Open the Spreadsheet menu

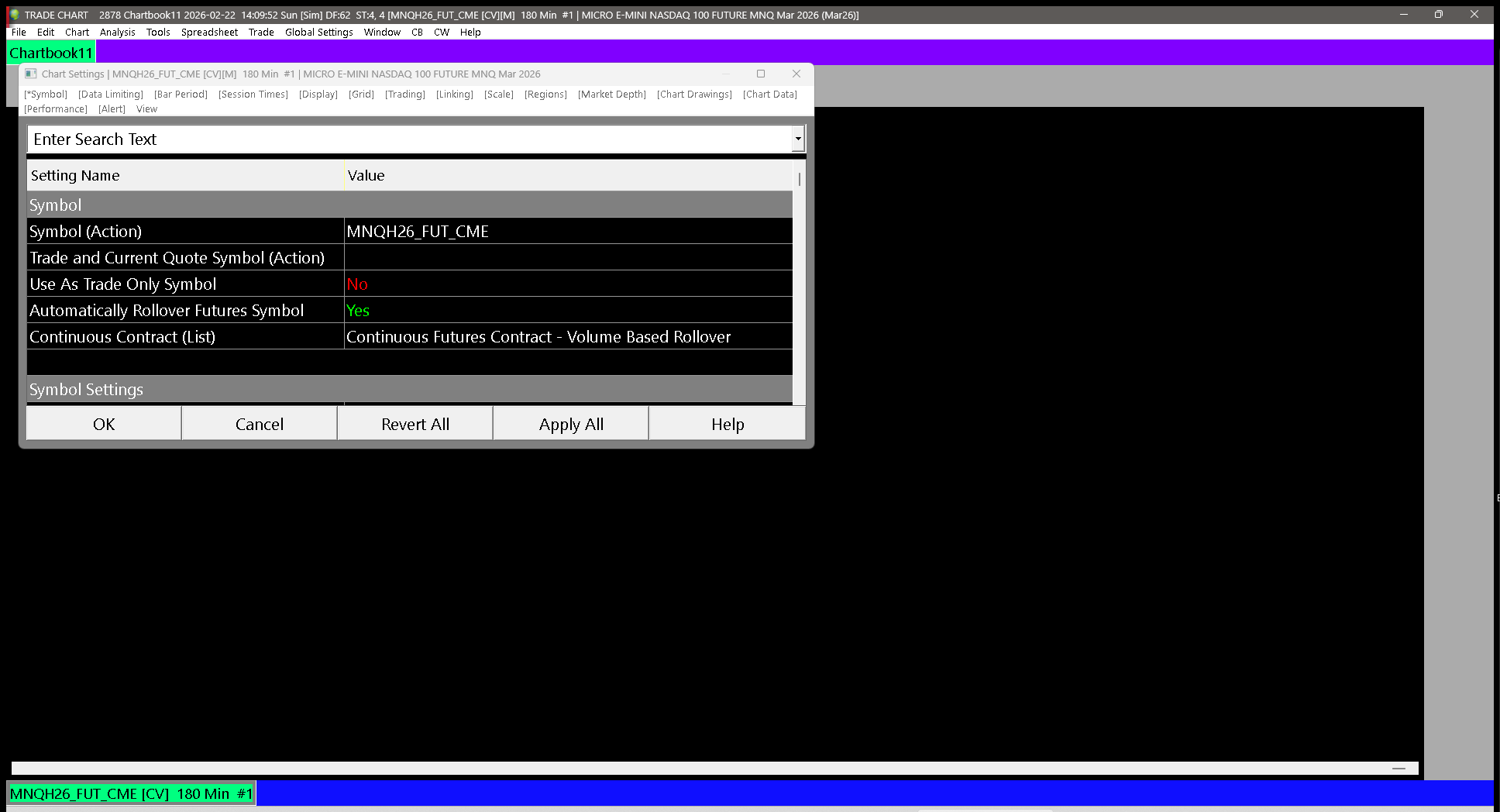click(x=209, y=32)
